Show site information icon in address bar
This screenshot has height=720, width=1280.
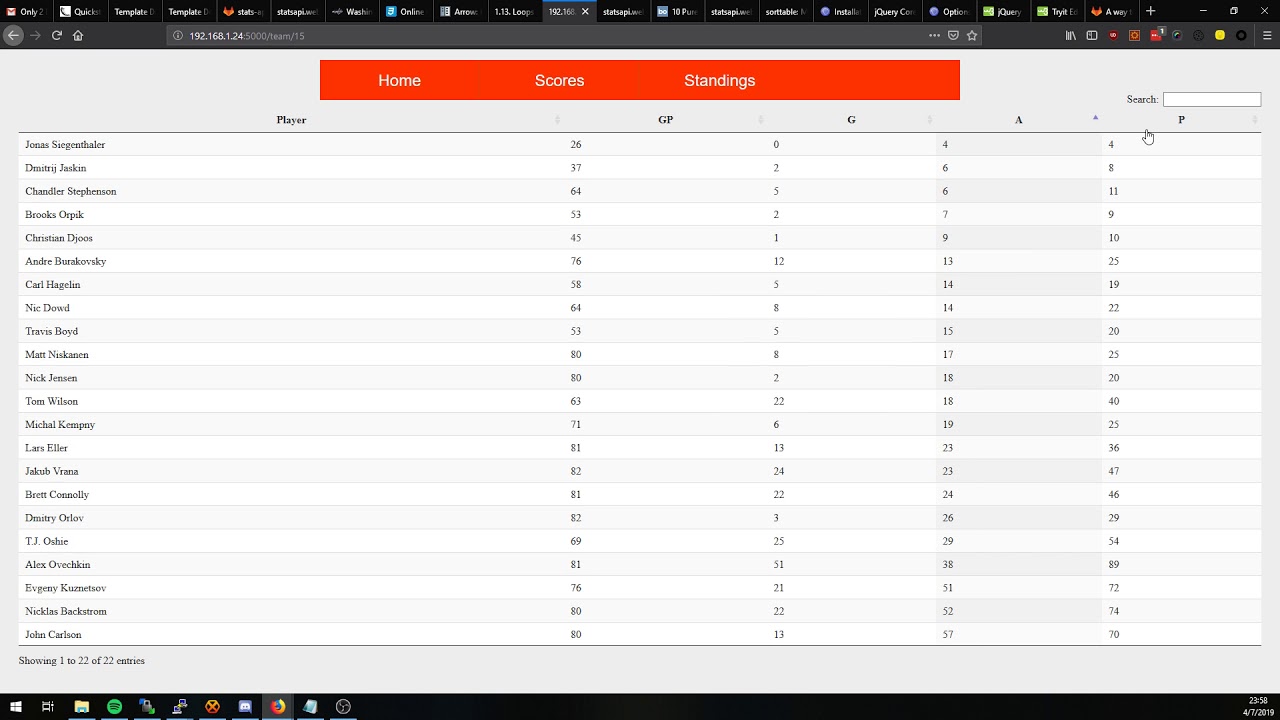[x=178, y=35]
